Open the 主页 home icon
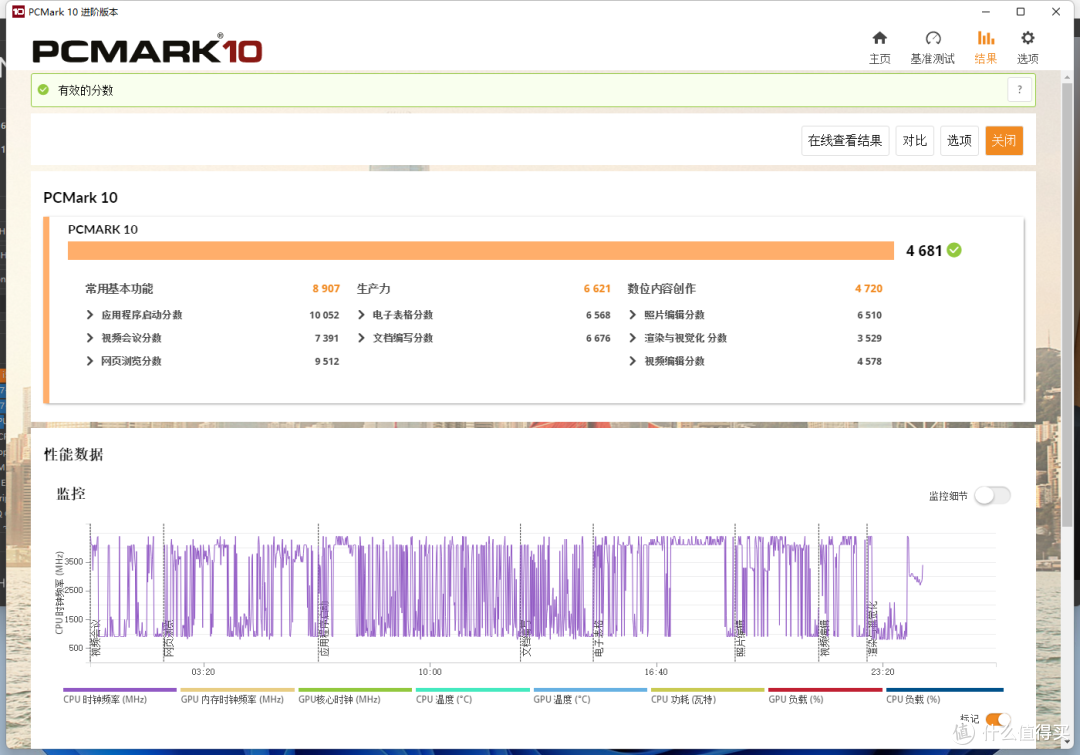1080x755 pixels. (879, 39)
